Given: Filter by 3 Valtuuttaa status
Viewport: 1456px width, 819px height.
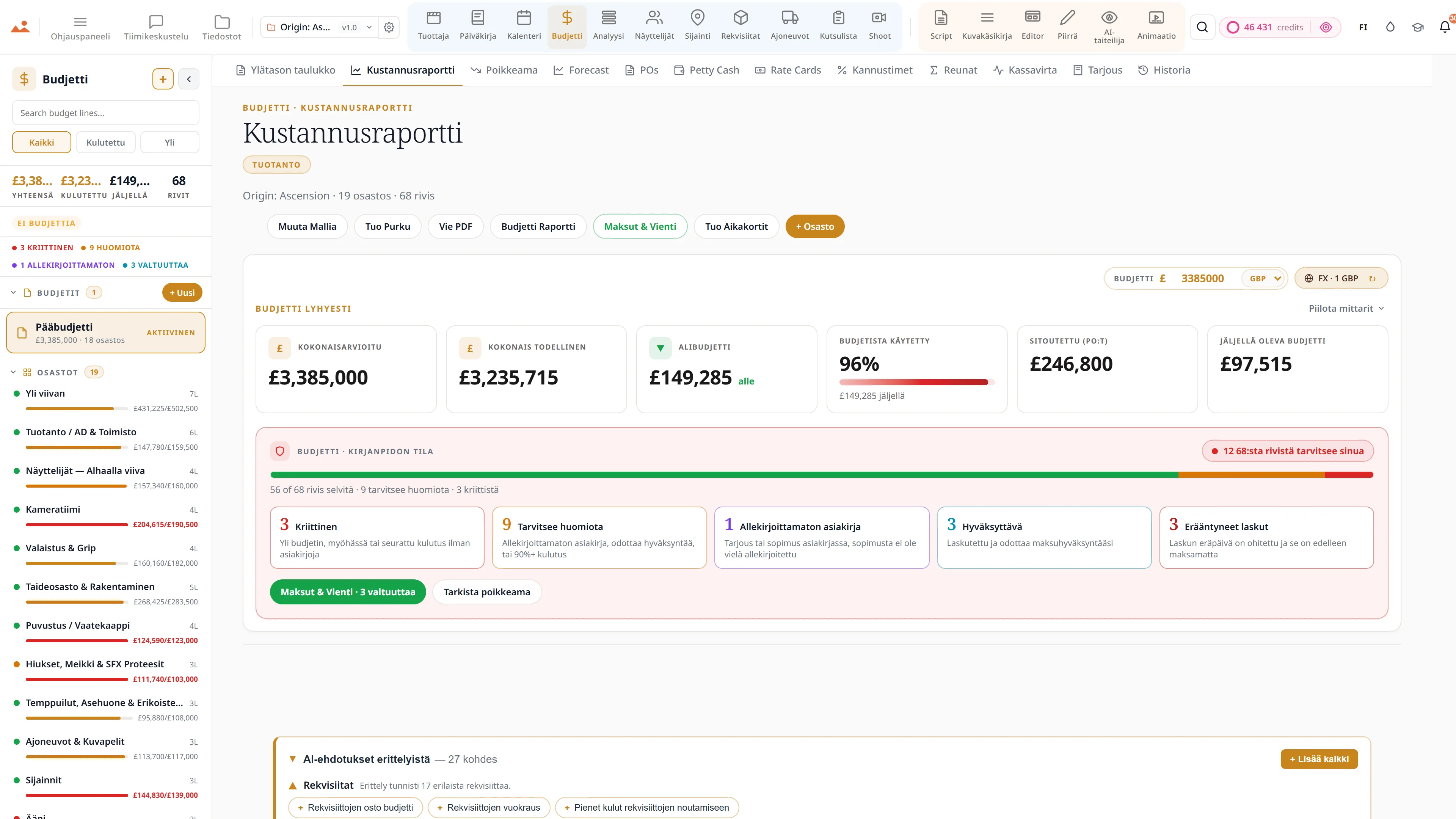Looking at the screenshot, I should coord(155,265).
